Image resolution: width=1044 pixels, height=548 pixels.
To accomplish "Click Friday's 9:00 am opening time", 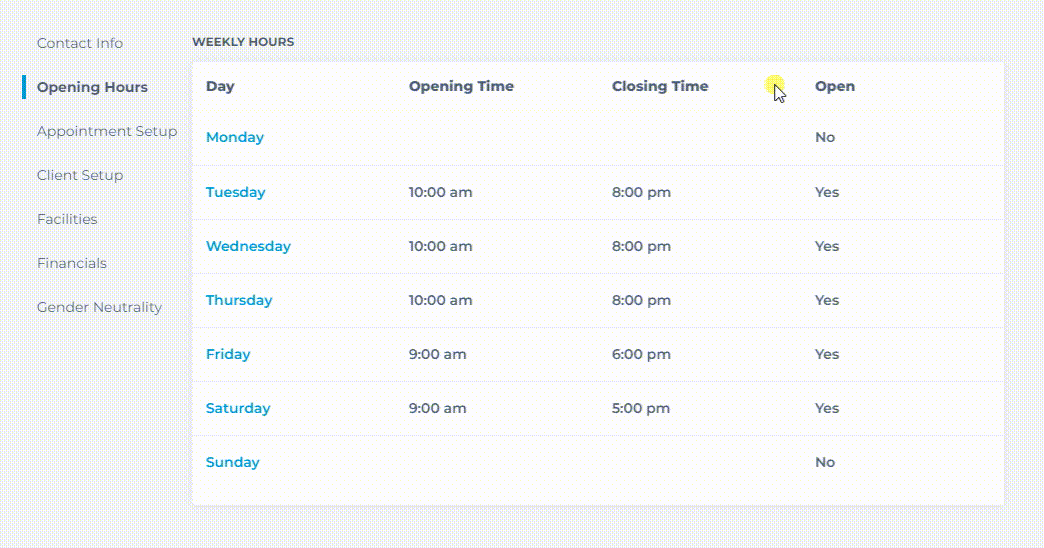I will point(437,354).
